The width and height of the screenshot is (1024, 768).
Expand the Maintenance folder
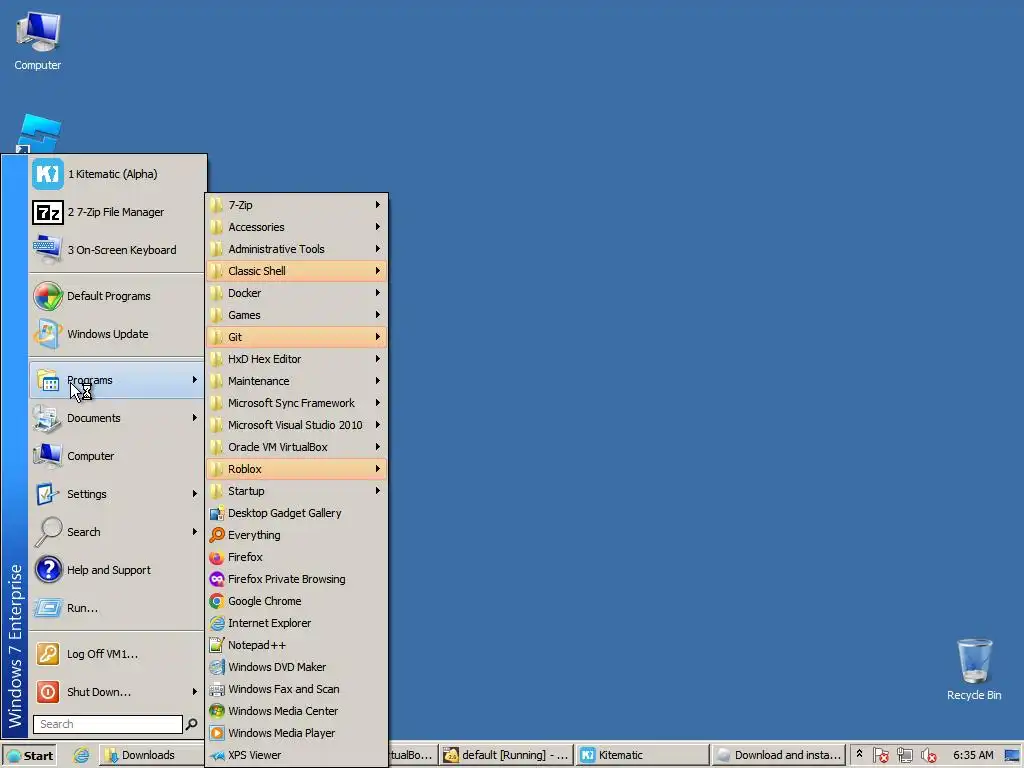pyautogui.click(x=296, y=381)
